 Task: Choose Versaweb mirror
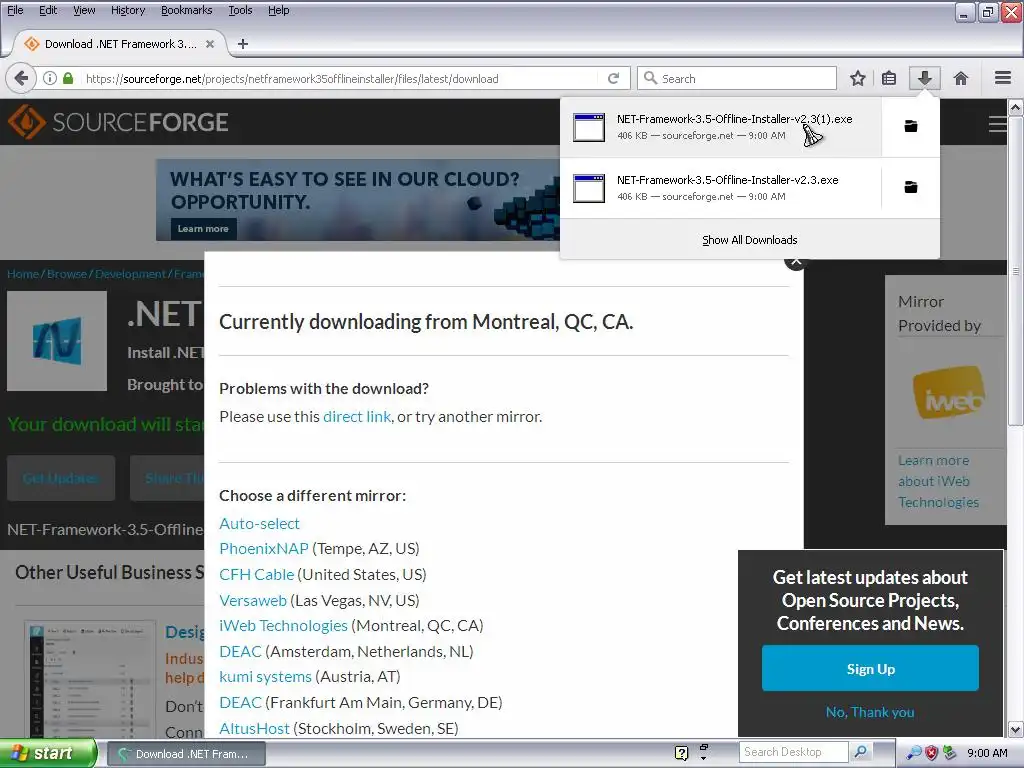[x=253, y=600]
